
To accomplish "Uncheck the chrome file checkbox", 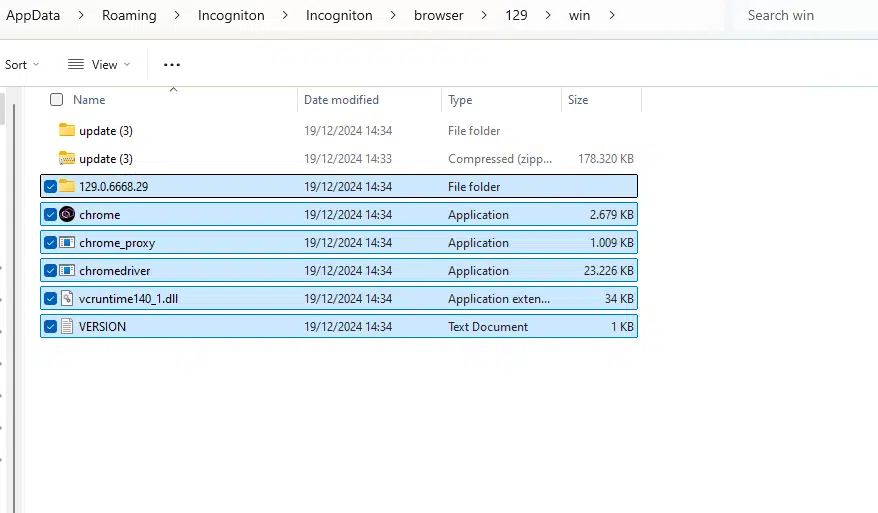I will (x=50, y=214).
